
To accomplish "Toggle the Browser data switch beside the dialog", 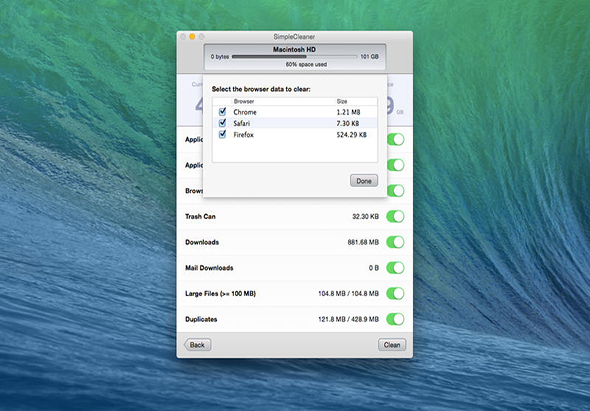I will coord(396,191).
